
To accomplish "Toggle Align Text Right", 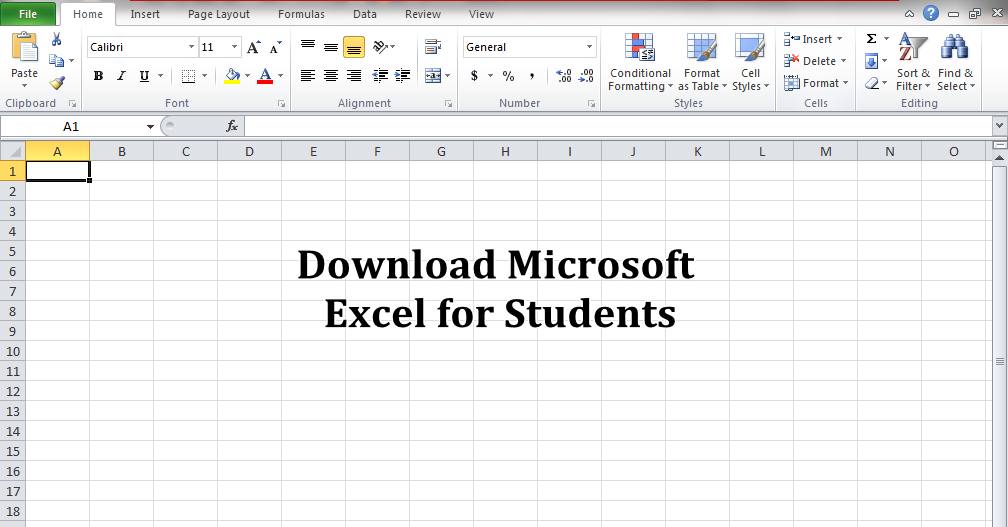I will click(354, 76).
